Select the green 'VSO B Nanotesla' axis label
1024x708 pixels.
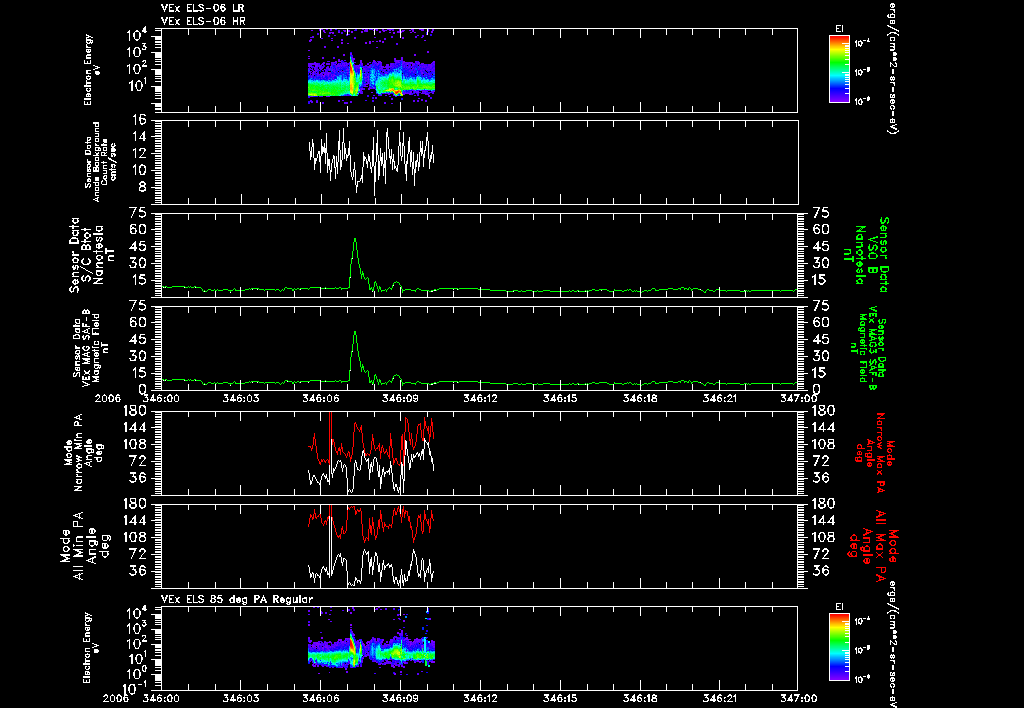point(866,255)
